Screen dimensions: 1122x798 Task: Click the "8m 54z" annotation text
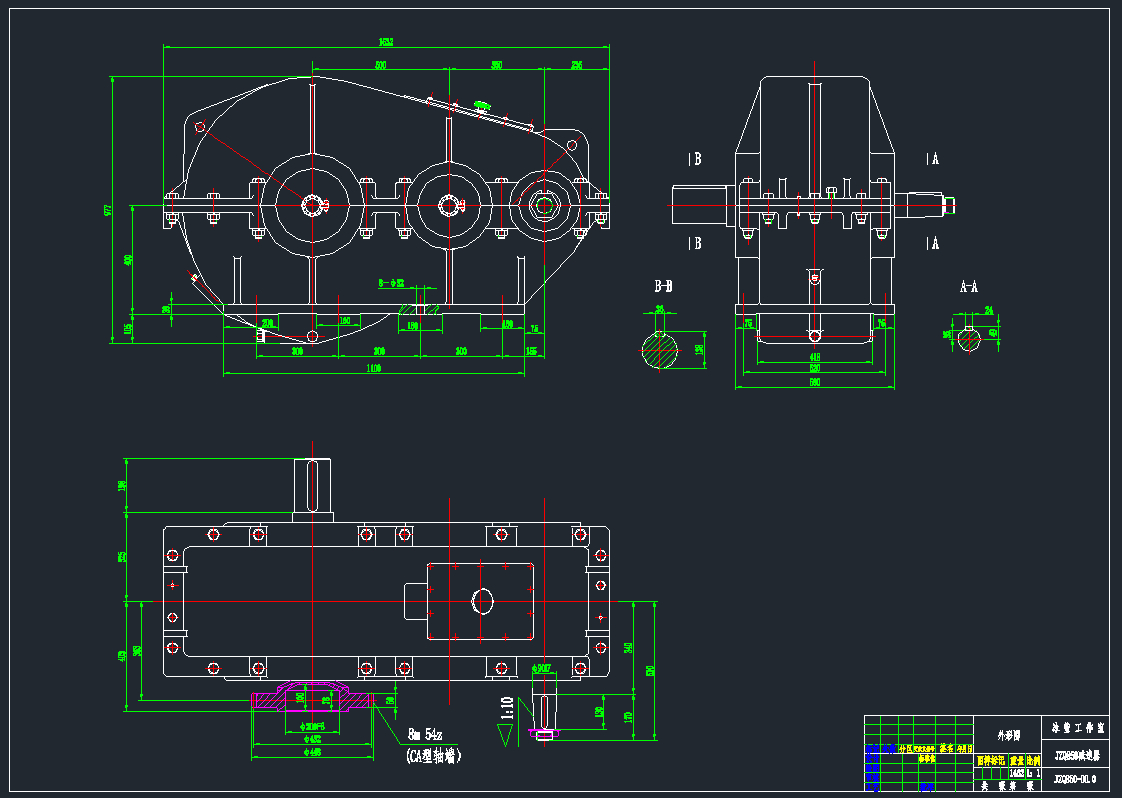[430, 735]
